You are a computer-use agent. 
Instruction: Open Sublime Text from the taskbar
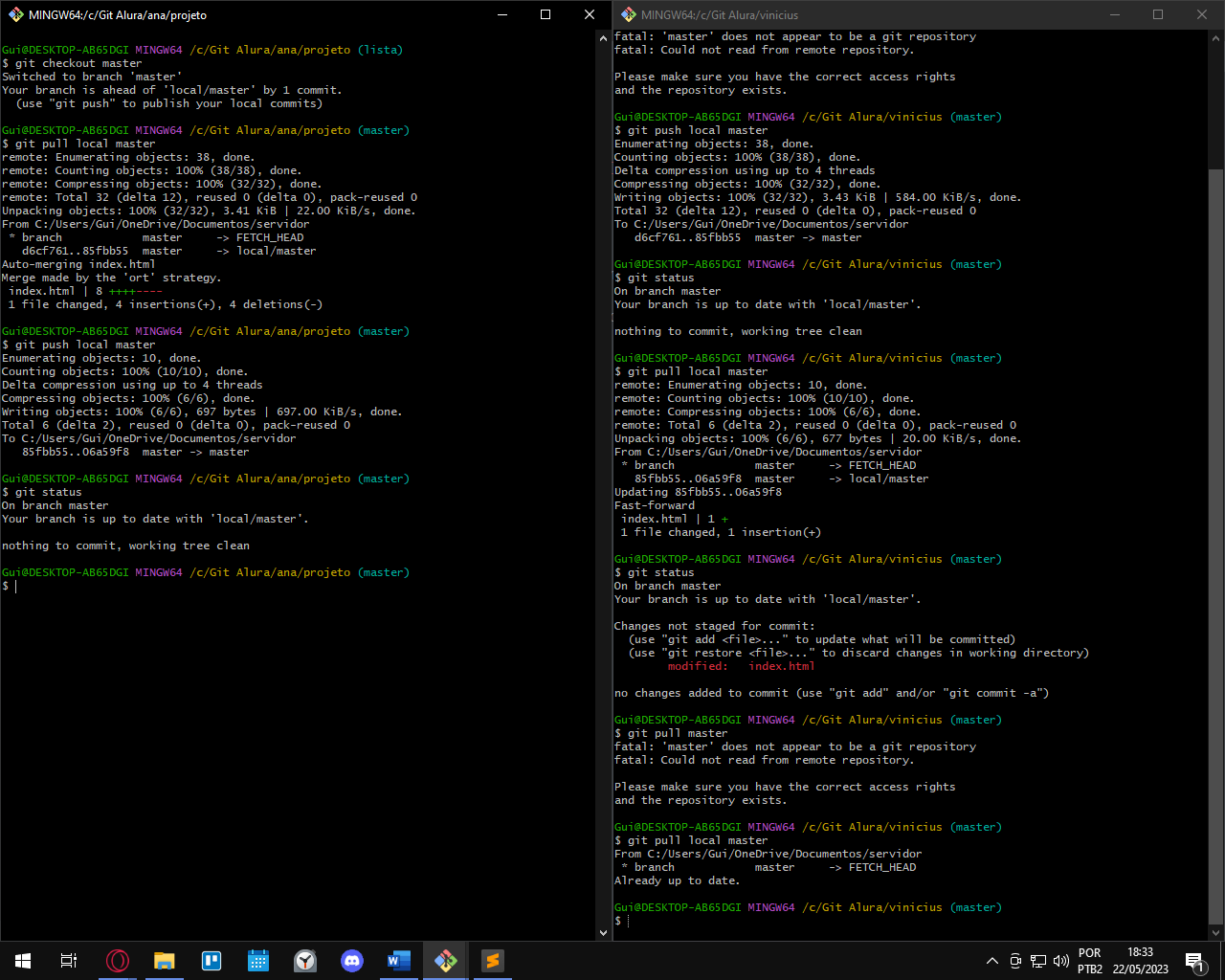point(493,961)
